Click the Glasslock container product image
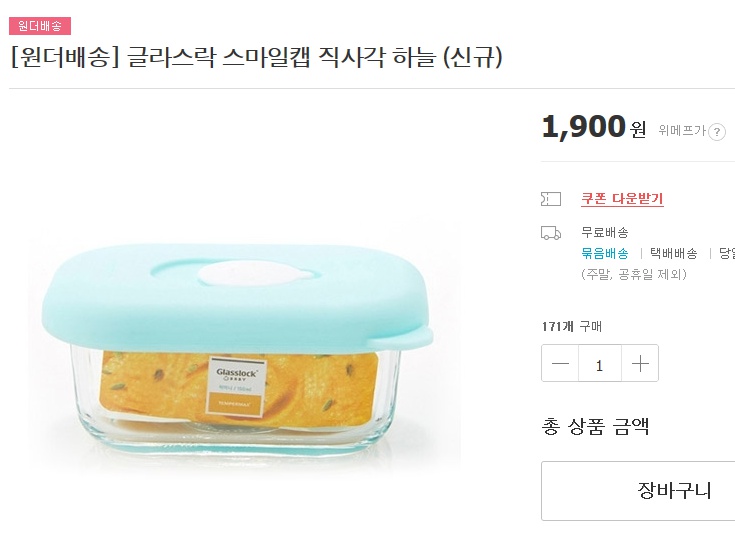The image size is (735, 543). click(x=240, y=350)
